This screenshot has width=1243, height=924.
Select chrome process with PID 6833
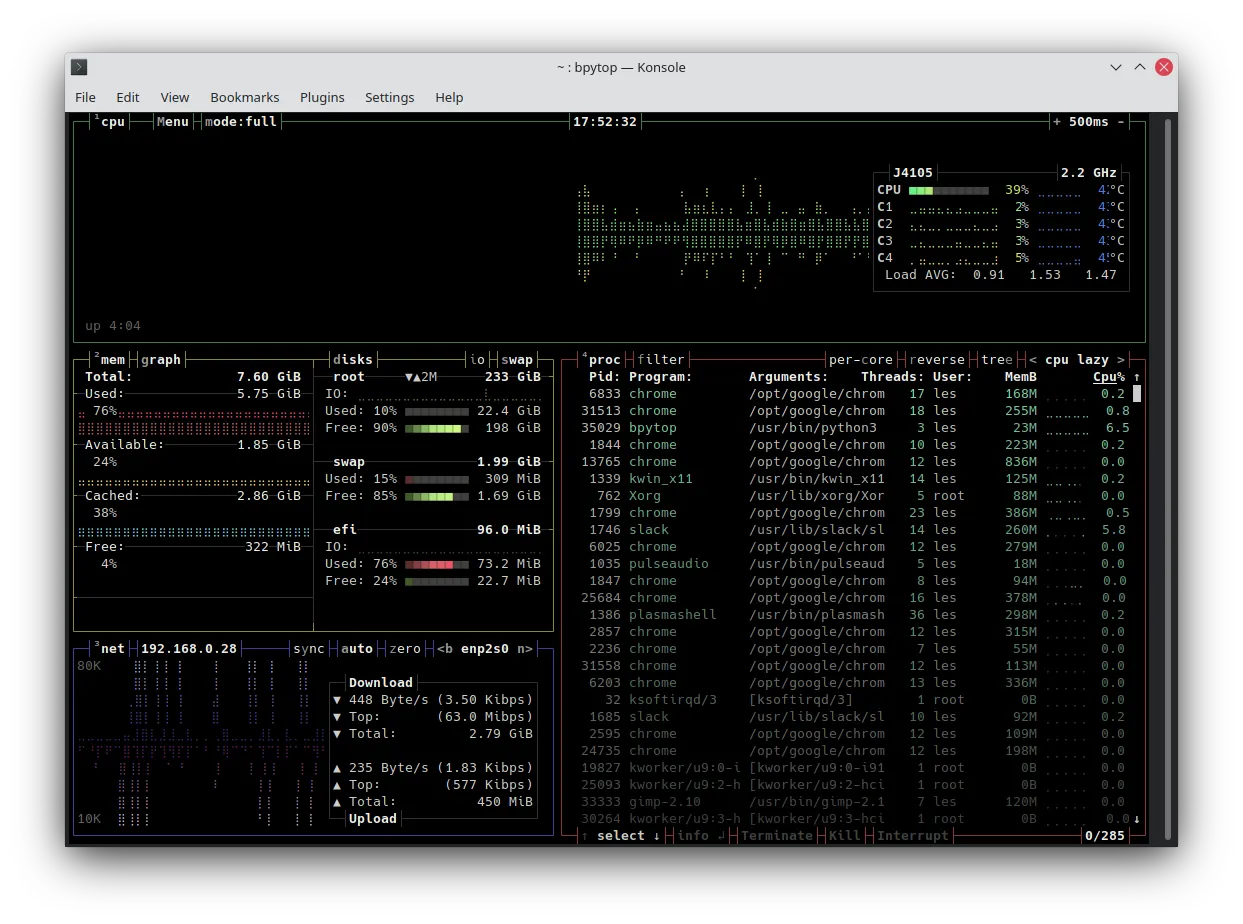point(853,393)
